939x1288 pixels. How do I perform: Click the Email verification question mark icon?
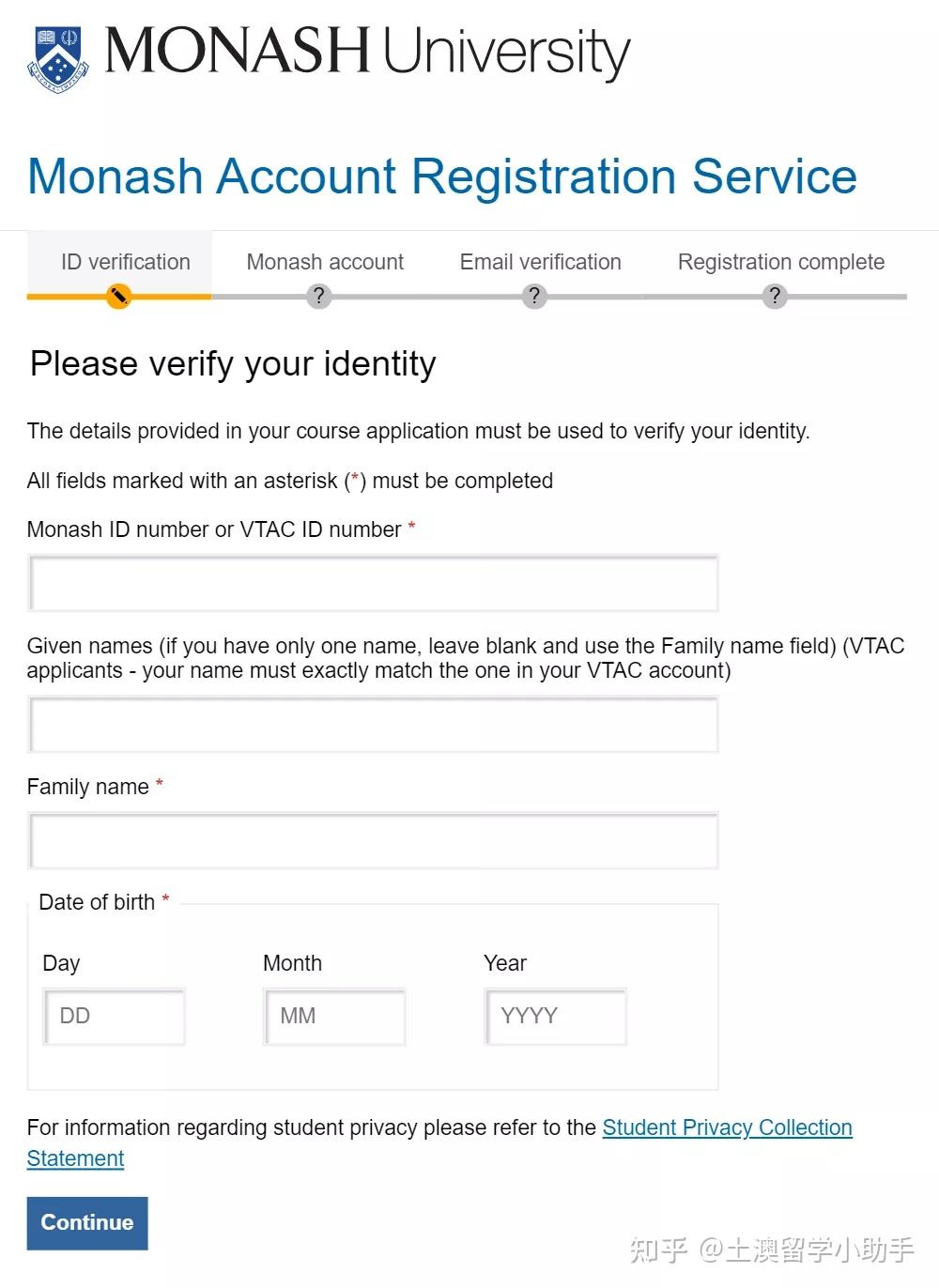coord(534,297)
